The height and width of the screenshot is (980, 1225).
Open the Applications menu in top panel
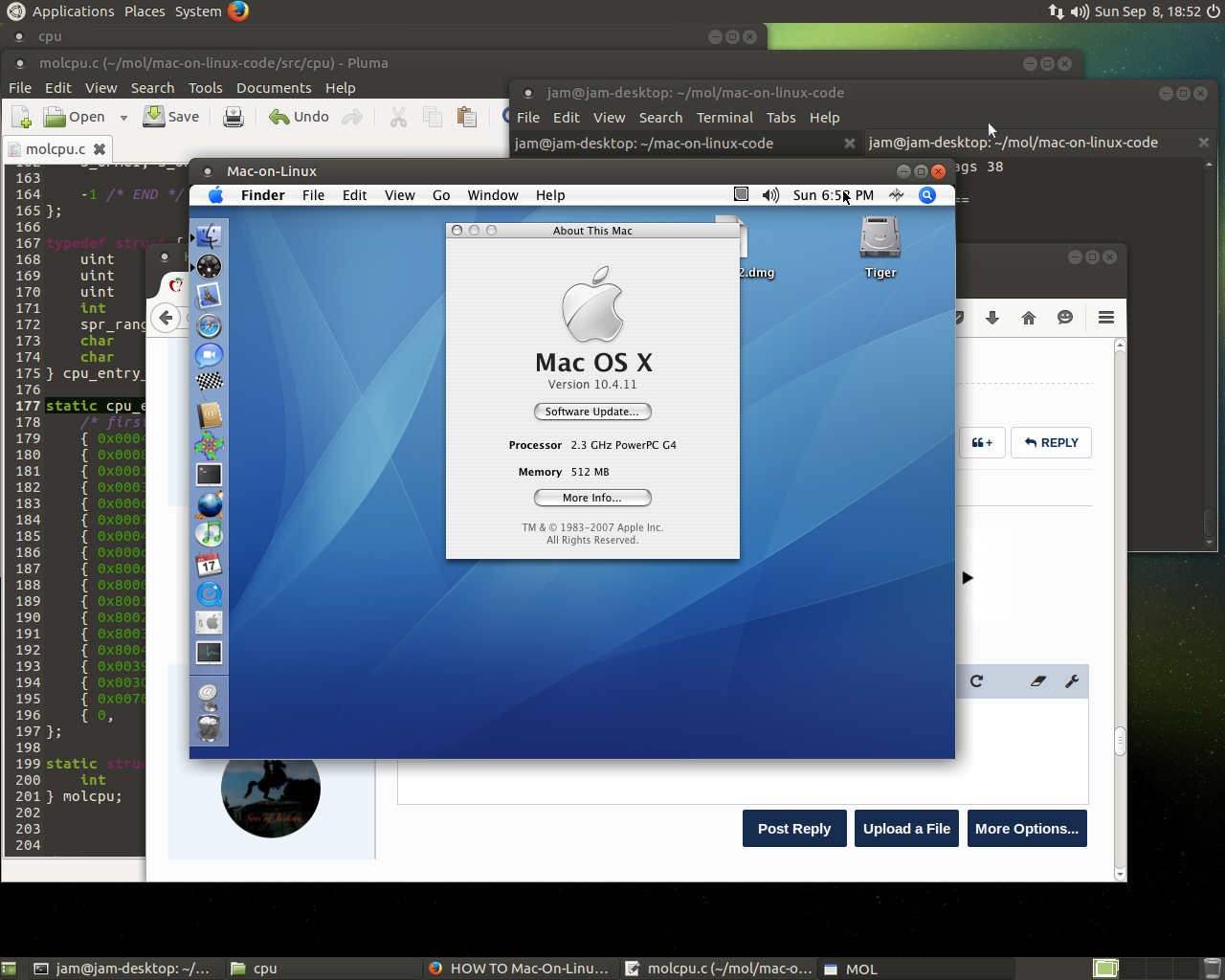pyautogui.click(x=73, y=11)
